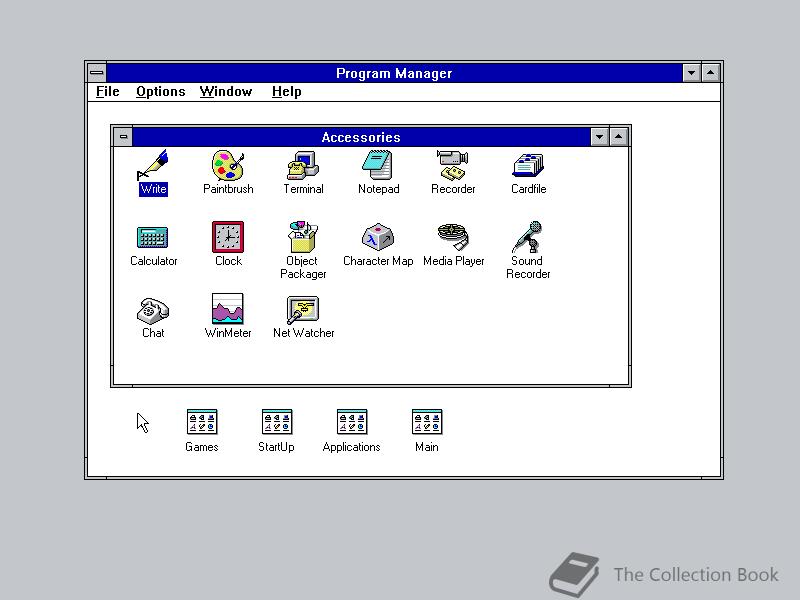Select the Media Player film reel icon
Viewport: 800px width, 600px height.
pyautogui.click(x=453, y=237)
